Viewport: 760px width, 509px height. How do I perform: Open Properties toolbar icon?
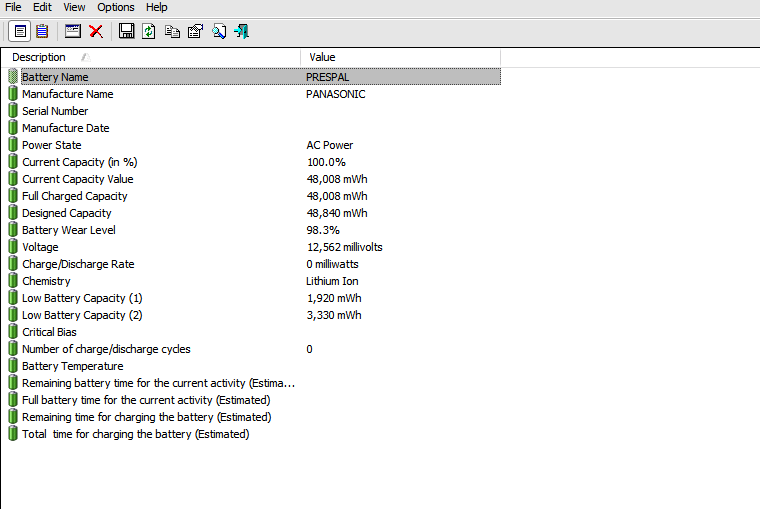tap(195, 32)
